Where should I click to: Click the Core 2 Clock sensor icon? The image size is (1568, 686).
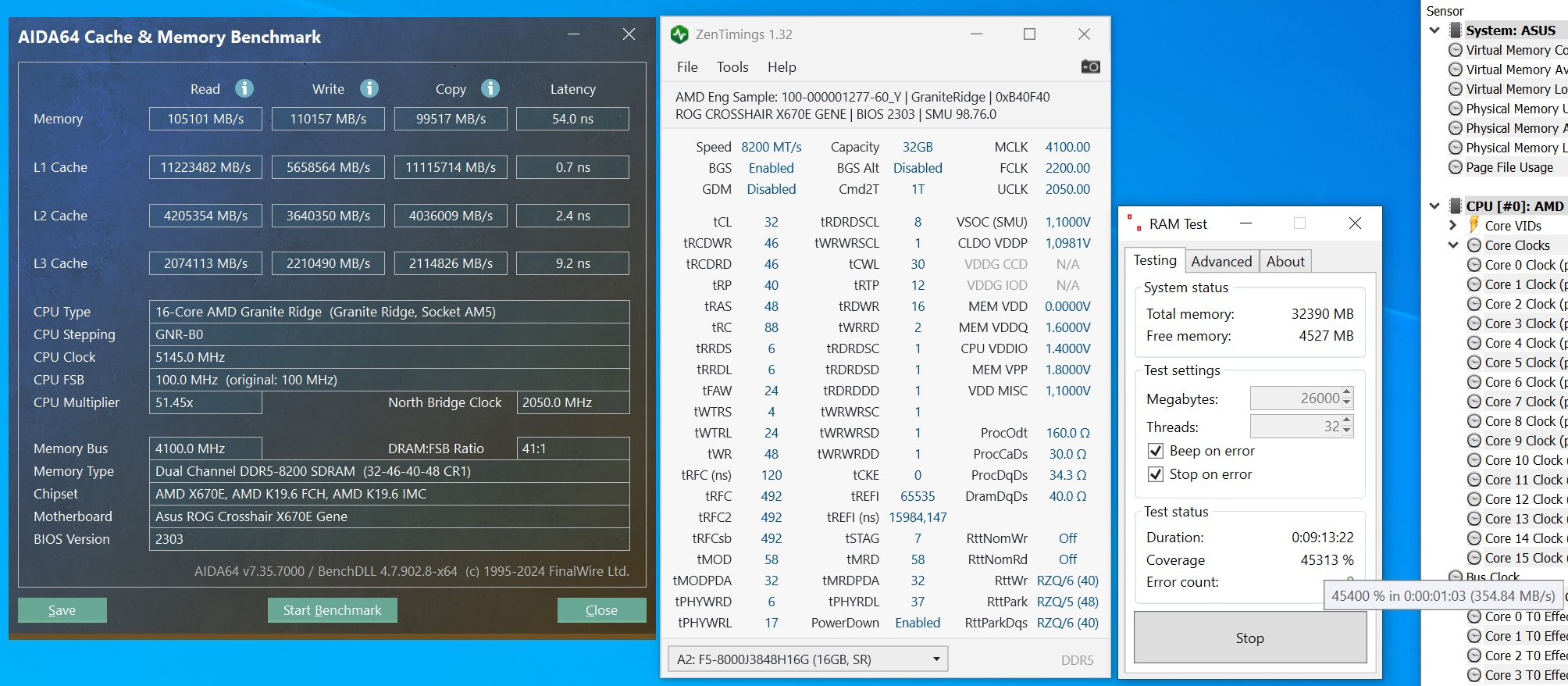(1474, 304)
